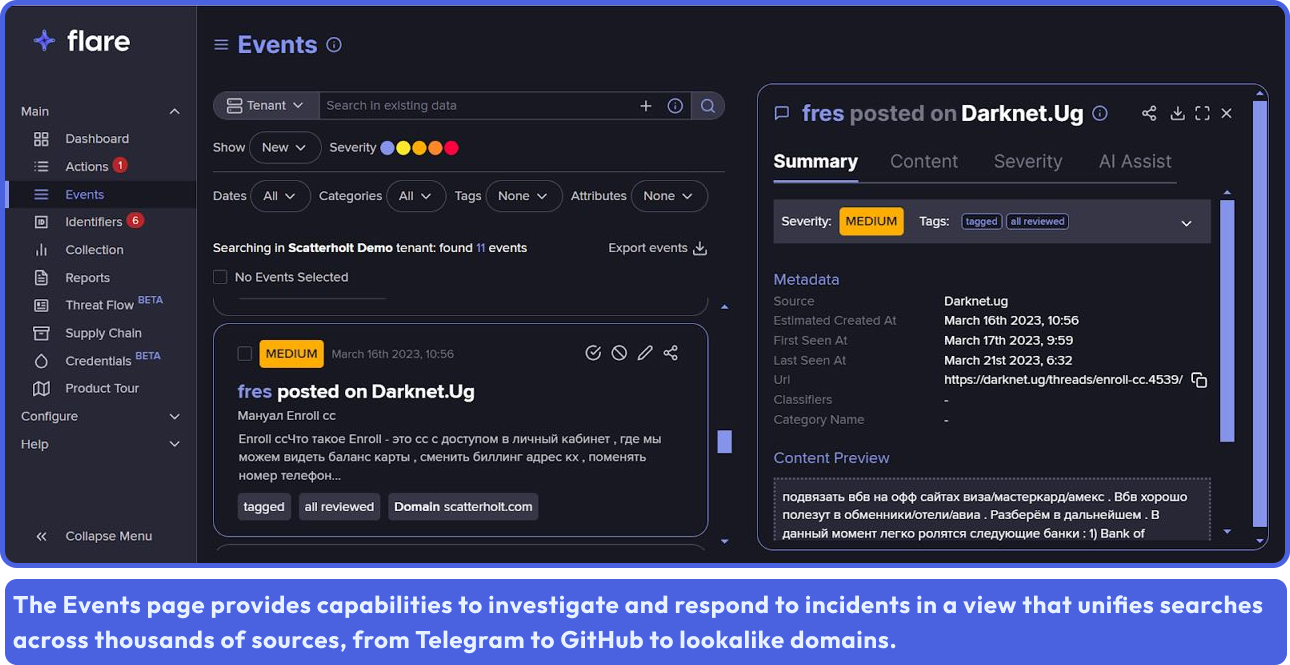
Task: Click the Credentials droplet icon
Action: (x=41, y=361)
